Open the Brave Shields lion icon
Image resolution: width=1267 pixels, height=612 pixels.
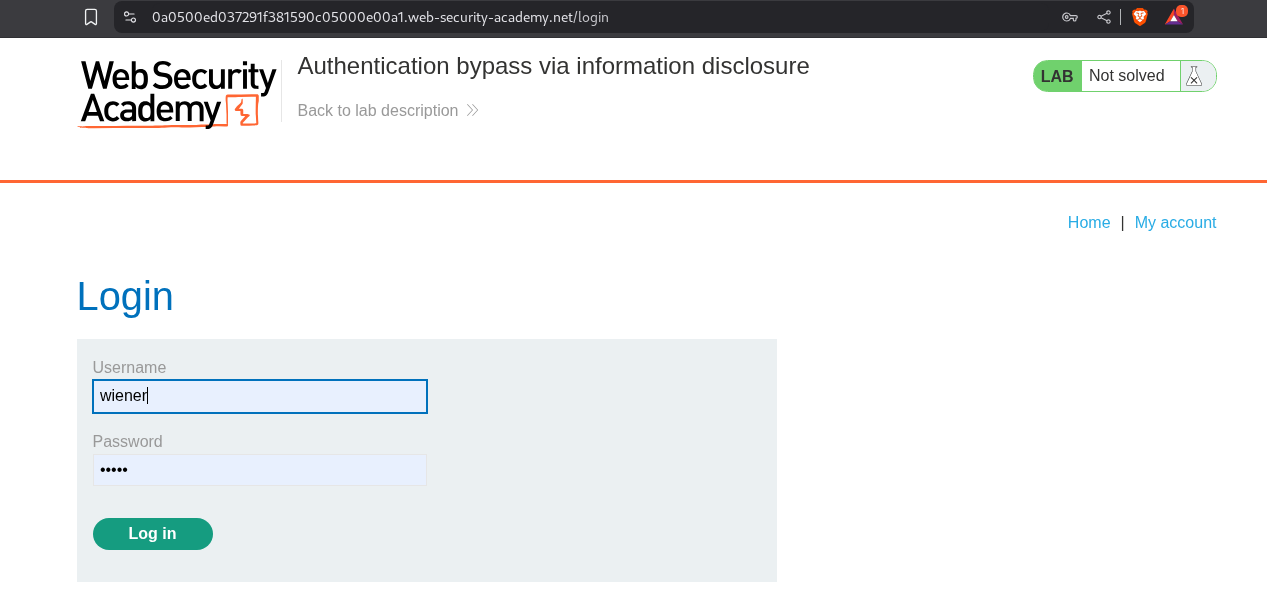pos(1140,17)
